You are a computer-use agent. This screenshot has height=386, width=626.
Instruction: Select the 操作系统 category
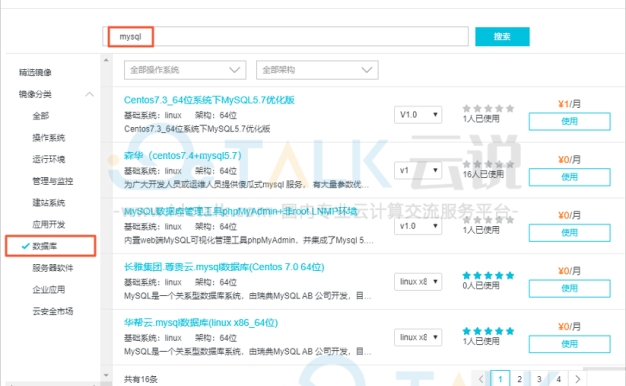pyautogui.click(x=48, y=138)
